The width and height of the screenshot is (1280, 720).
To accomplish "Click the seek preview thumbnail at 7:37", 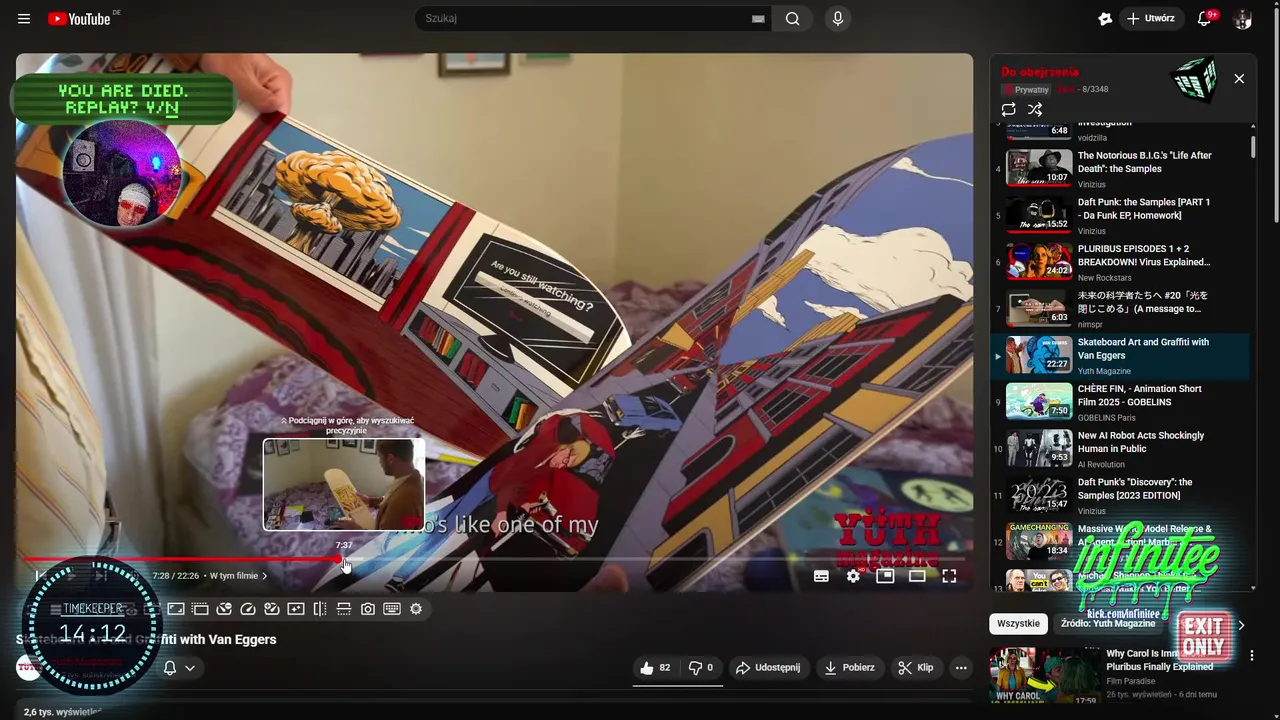I will (344, 484).
